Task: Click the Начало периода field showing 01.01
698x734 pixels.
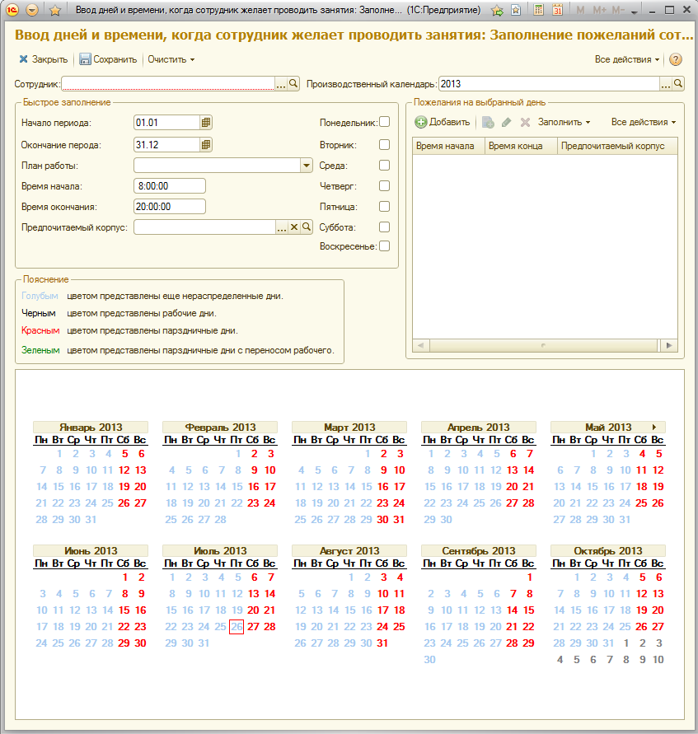Action: pyautogui.click(x=167, y=123)
